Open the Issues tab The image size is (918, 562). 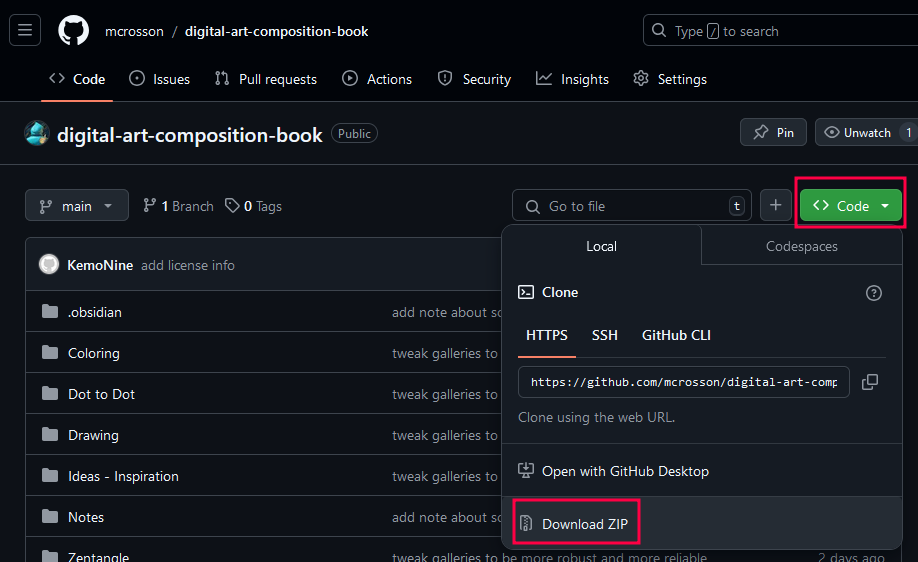pos(159,79)
